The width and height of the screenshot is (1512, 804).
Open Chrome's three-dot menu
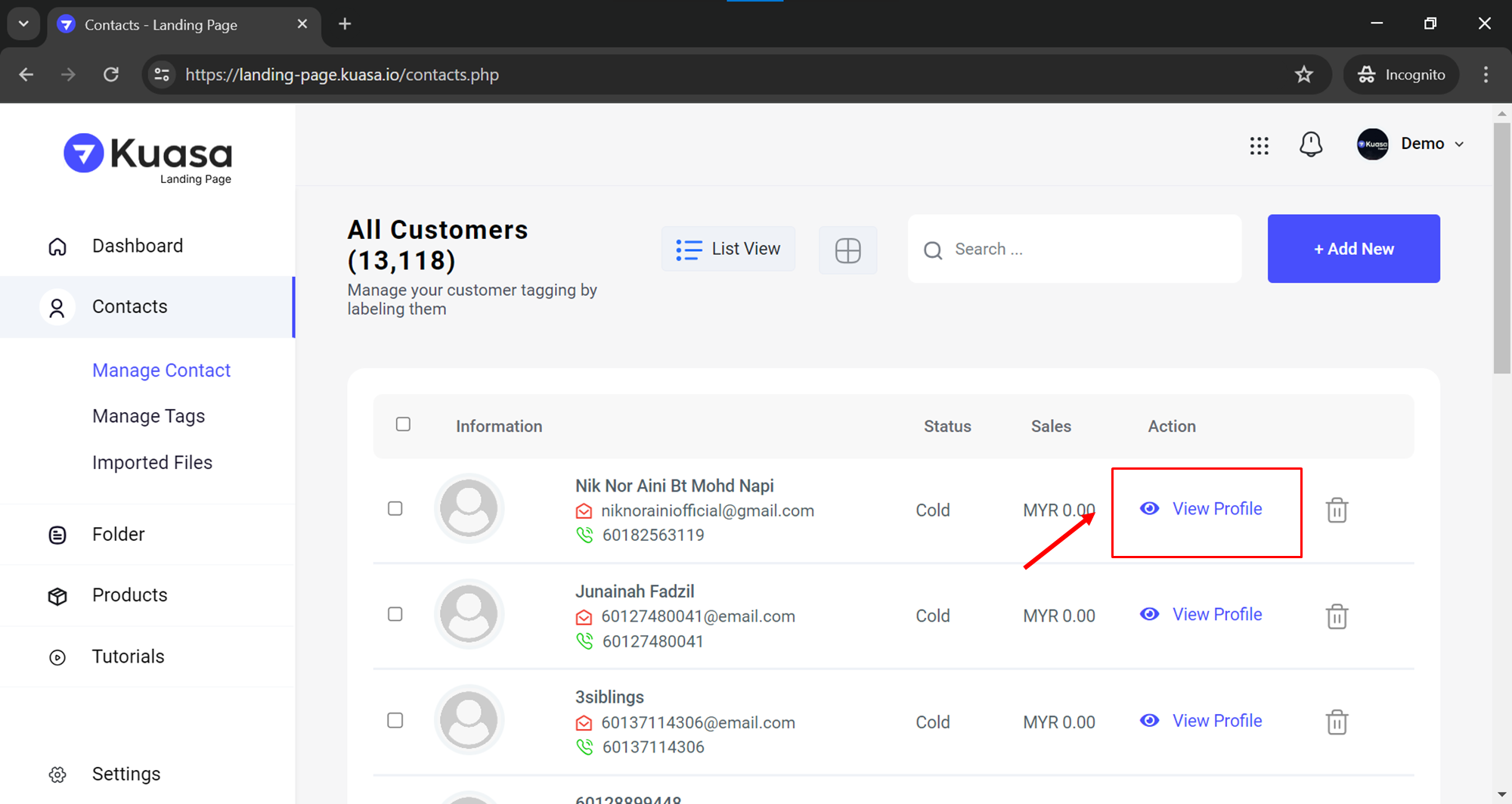click(1486, 74)
